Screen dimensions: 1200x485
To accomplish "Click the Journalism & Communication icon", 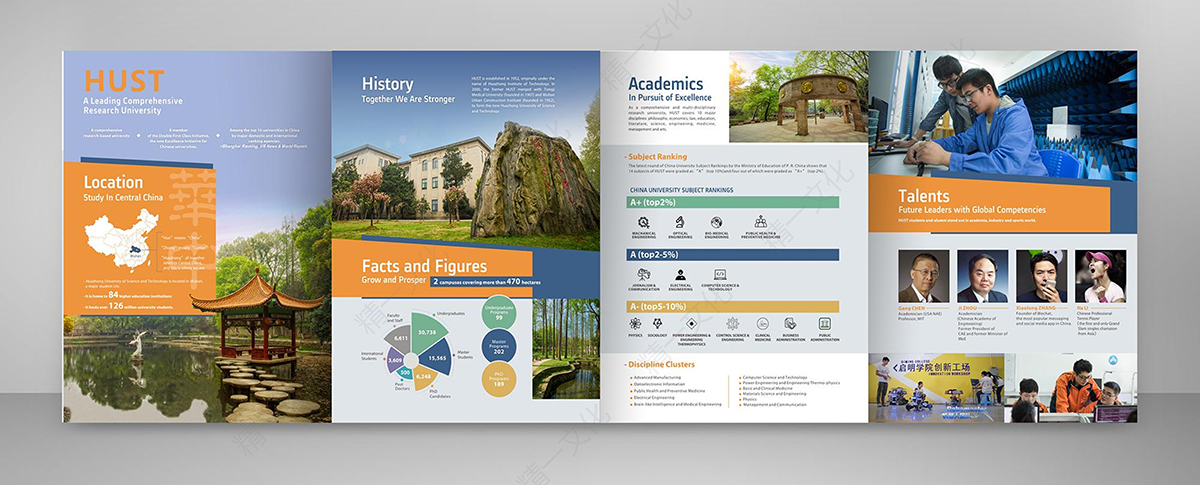I will (x=643, y=275).
